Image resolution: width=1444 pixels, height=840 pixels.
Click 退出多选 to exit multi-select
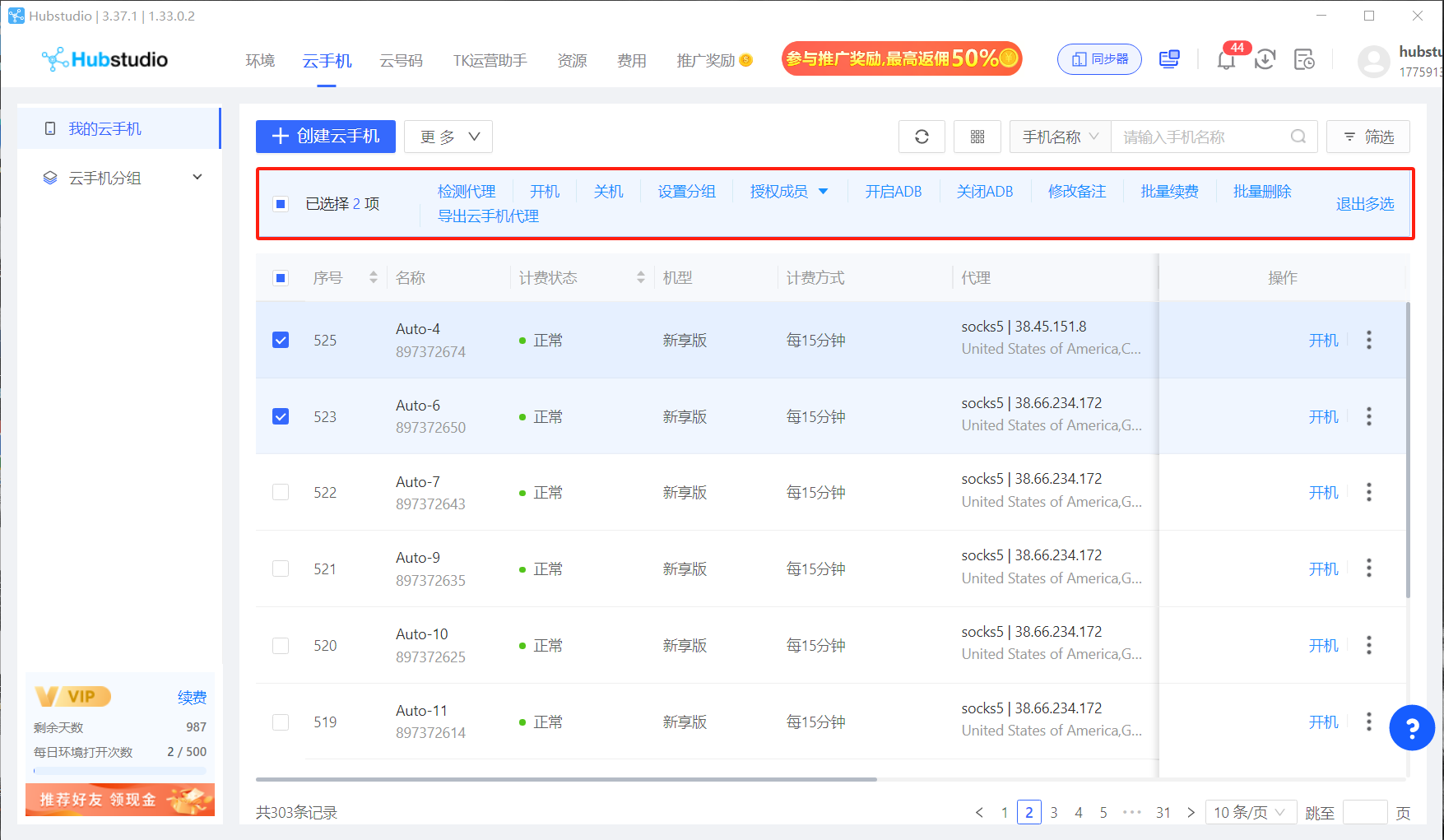pos(1364,204)
